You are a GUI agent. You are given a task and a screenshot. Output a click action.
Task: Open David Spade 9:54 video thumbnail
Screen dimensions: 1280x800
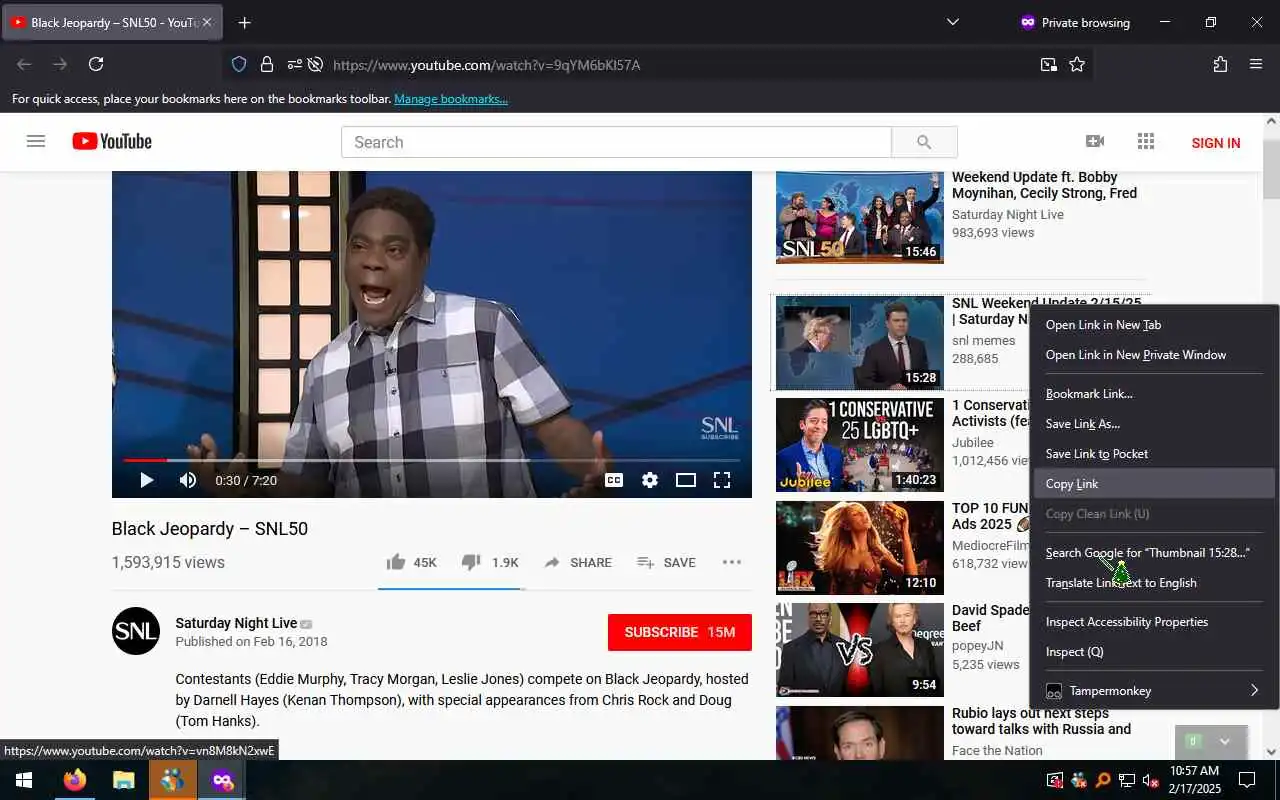pos(859,650)
